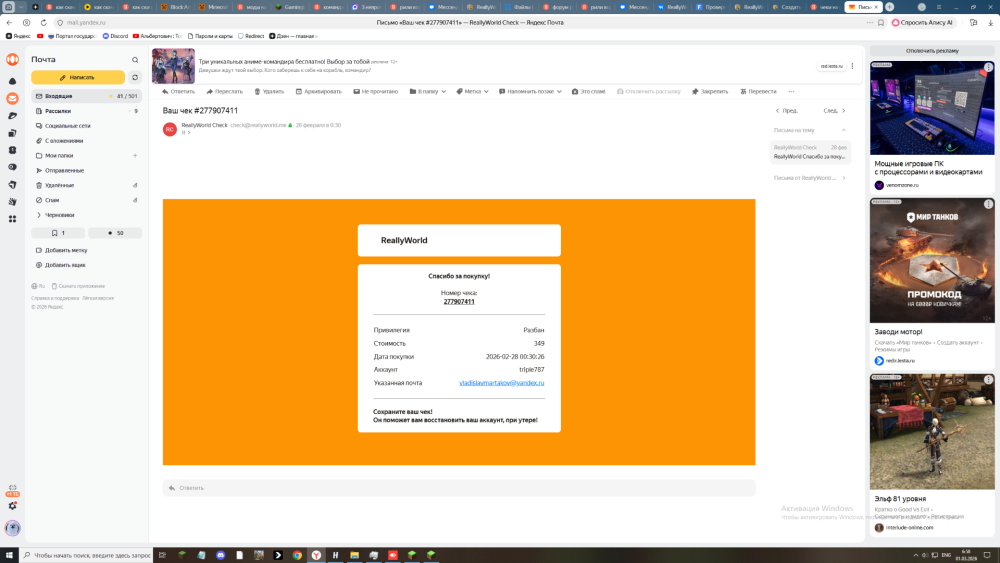
Task: Open orange Mail icon in sidebar
Action: [12, 98]
